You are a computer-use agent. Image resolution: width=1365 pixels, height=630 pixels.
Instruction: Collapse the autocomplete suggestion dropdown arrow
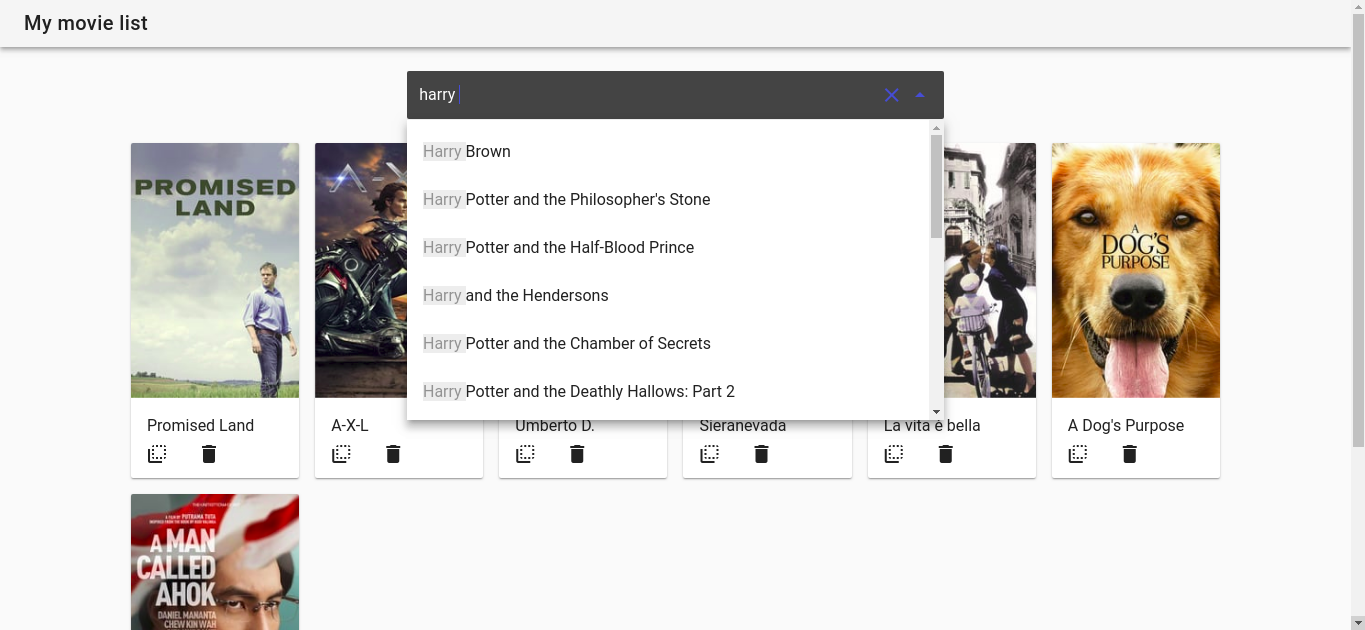pos(920,95)
